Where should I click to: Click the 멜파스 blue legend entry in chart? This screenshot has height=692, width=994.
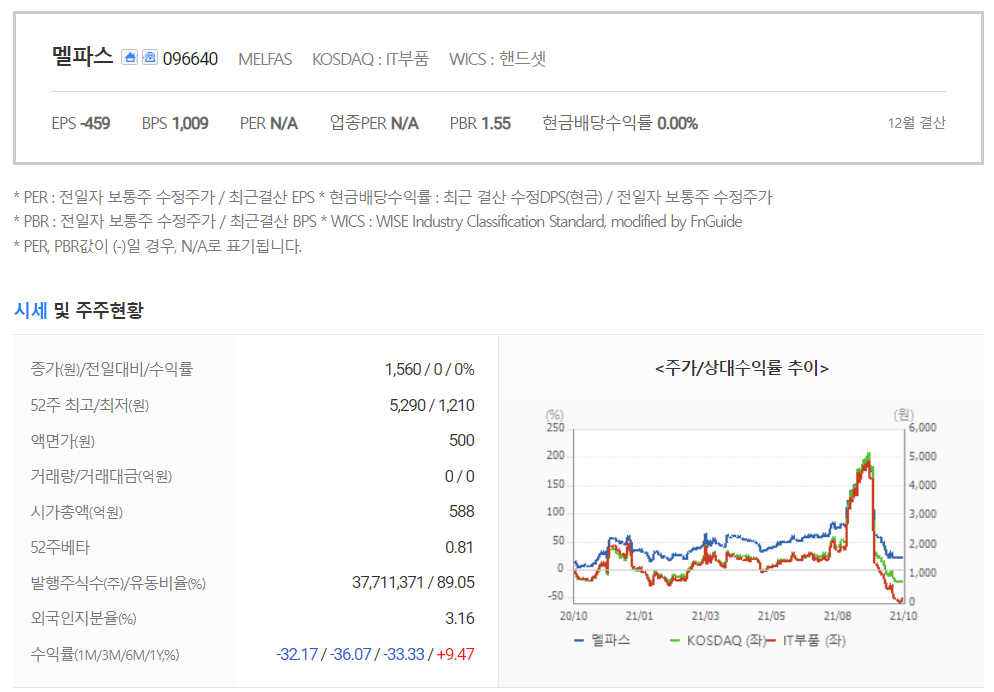coord(602,640)
